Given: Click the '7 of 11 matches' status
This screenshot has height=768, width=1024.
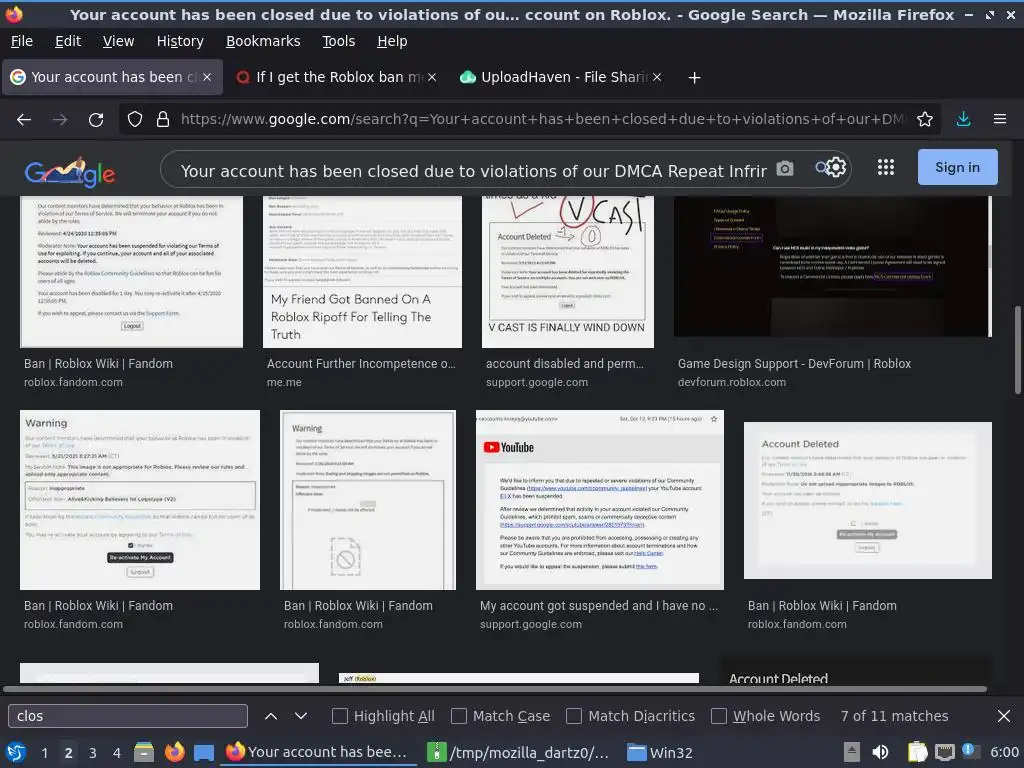Looking at the screenshot, I should (894, 716).
